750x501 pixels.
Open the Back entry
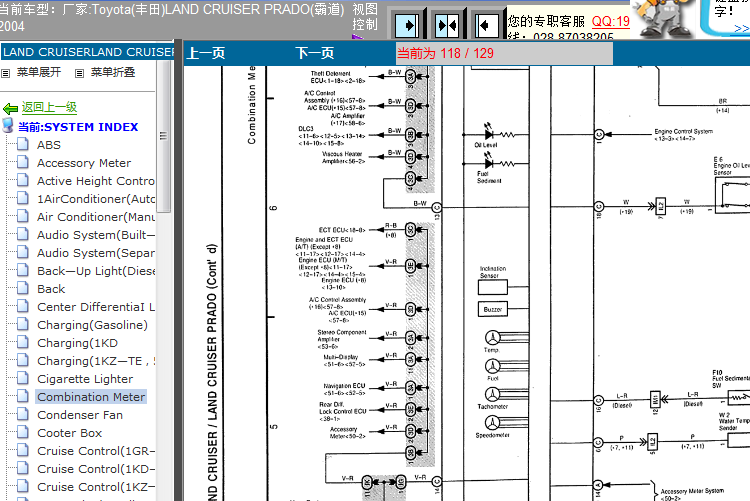pos(51,289)
